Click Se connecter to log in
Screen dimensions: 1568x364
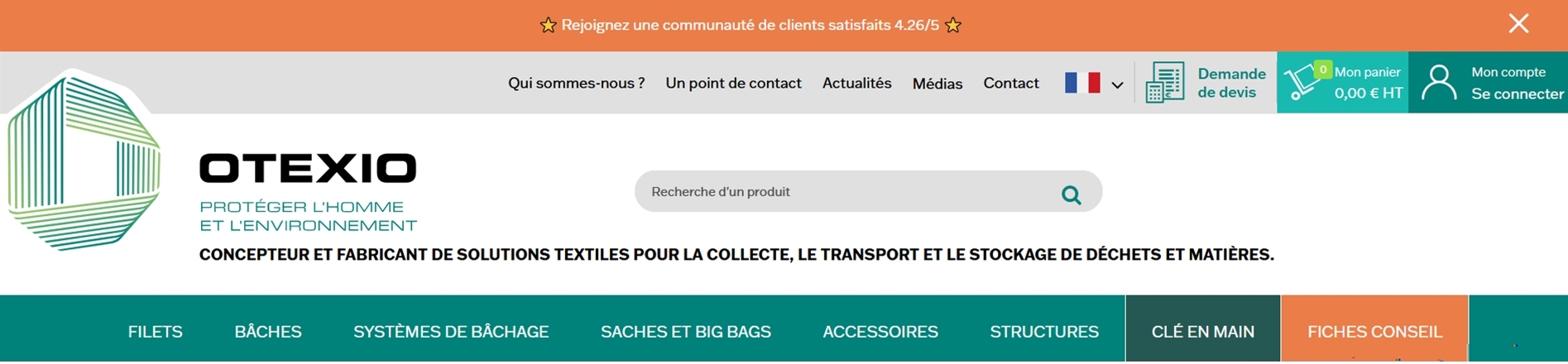[x=1518, y=94]
